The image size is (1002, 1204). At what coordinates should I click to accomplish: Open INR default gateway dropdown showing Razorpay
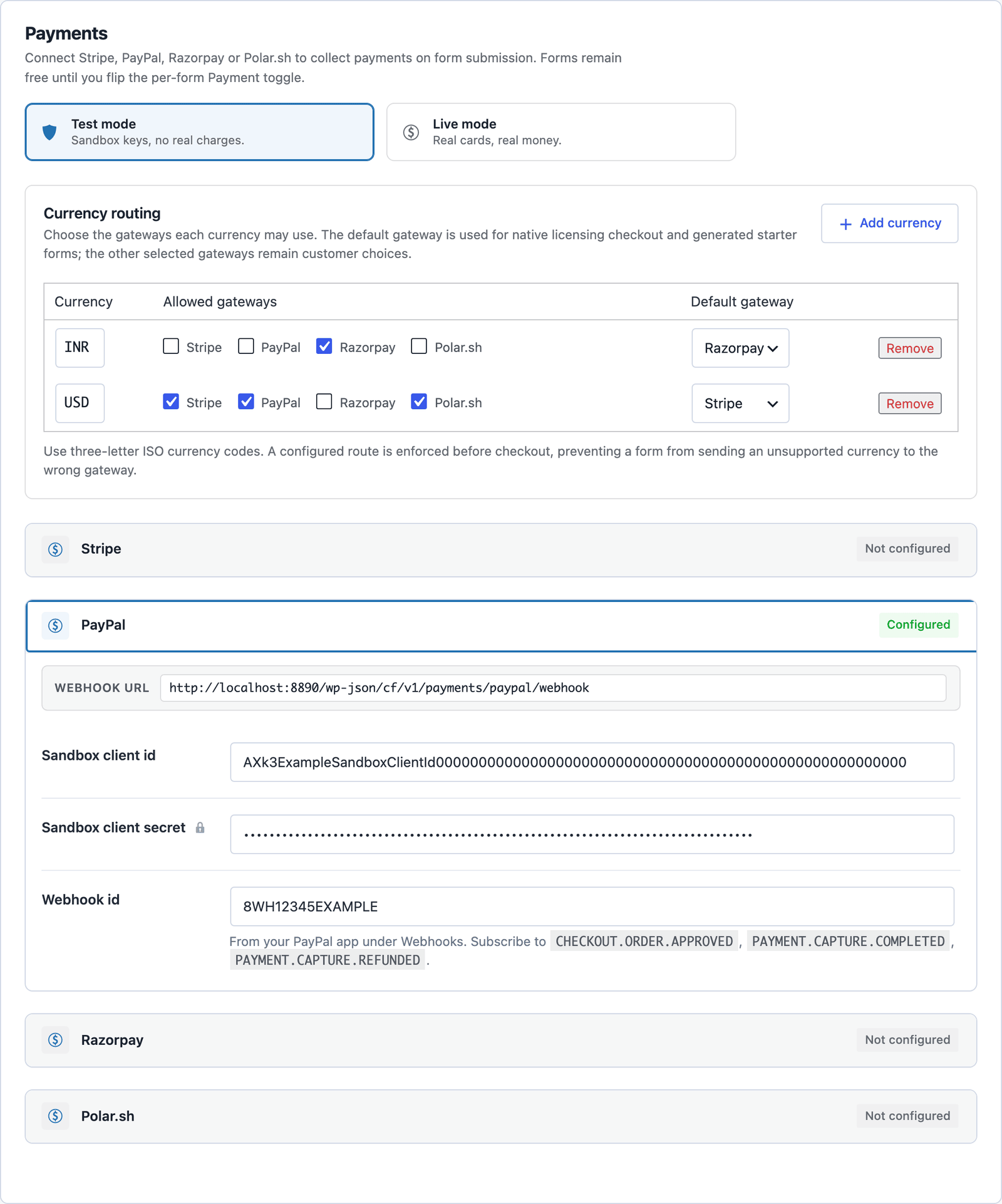740,348
